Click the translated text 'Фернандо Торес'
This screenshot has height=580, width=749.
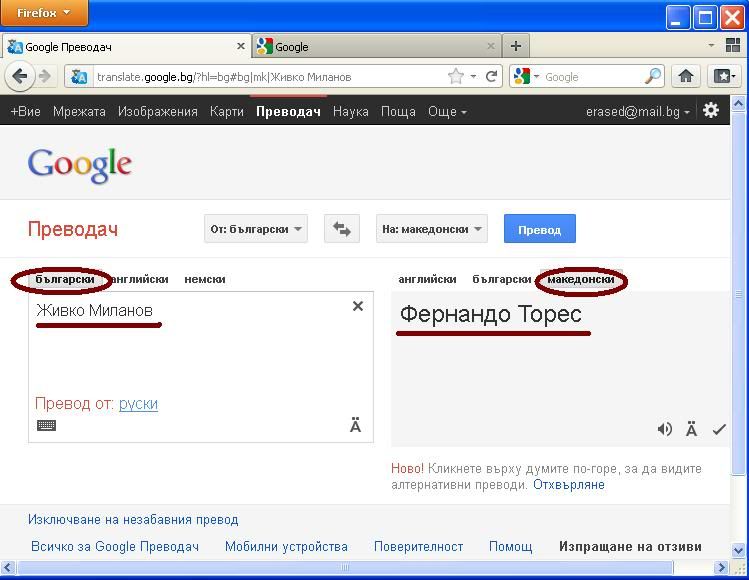point(491,314)
